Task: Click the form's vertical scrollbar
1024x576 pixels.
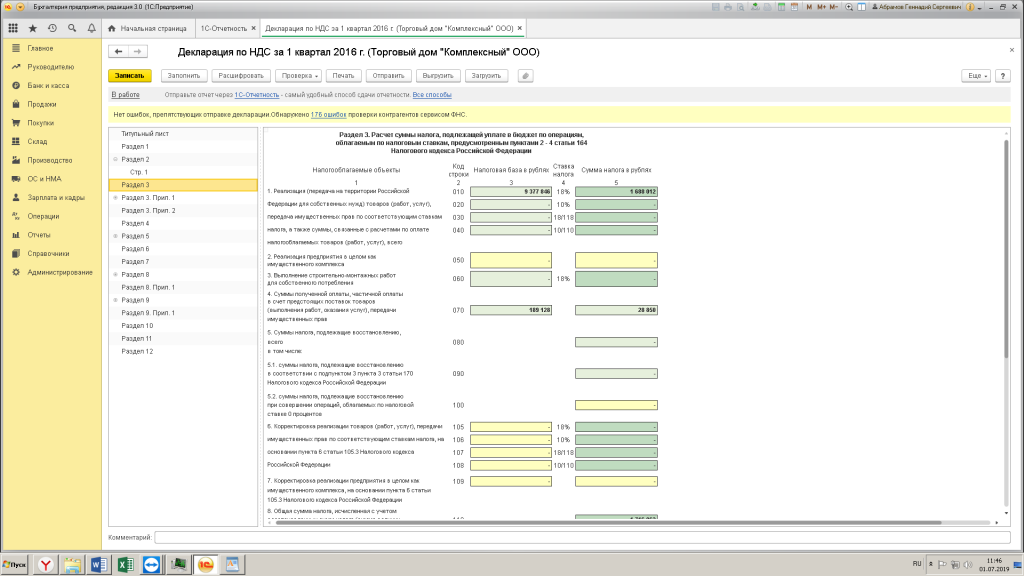Action: point(1006,248)
